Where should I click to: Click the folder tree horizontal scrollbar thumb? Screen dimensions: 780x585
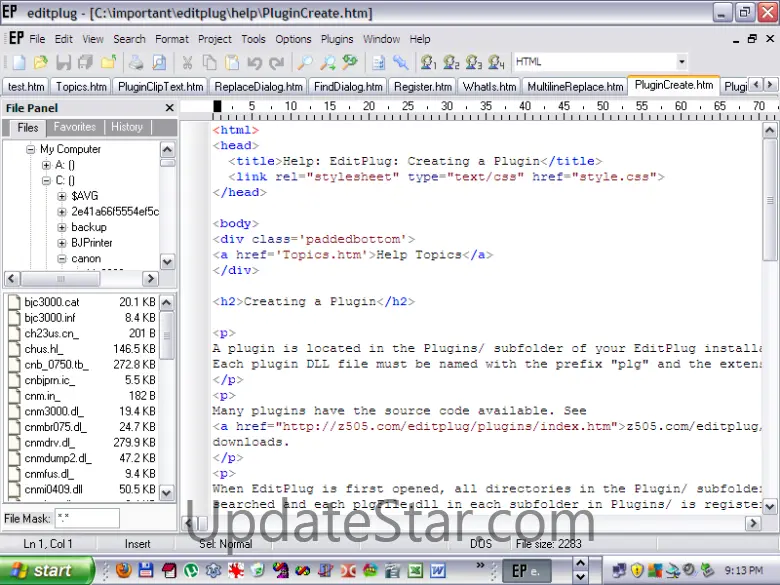(61, 279)
